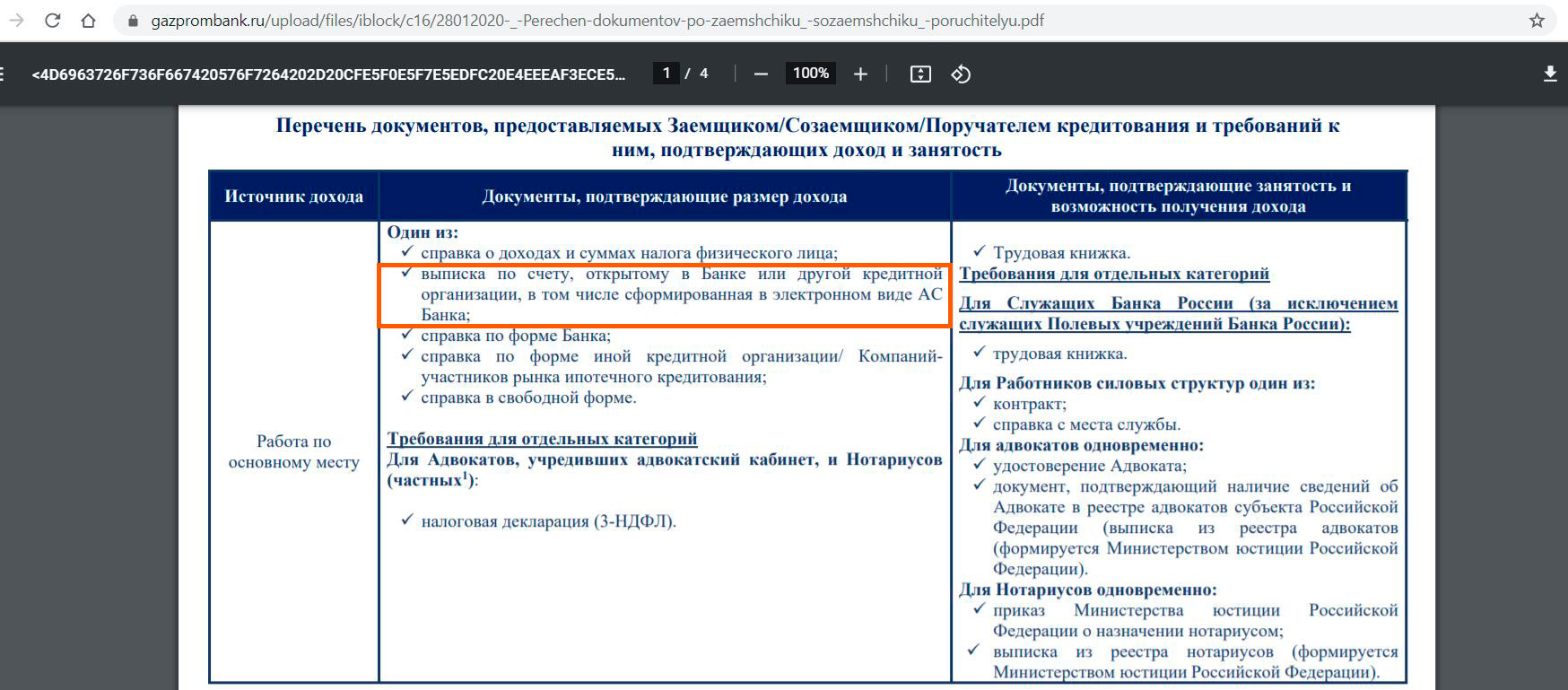Click 'справка в свободной форме' line
This screenshot has height=690, width=1568.
528,397
